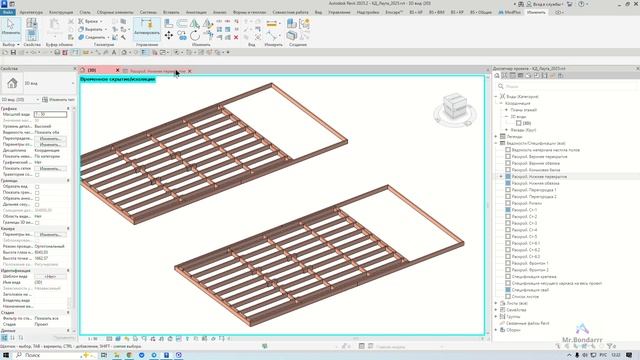Open the 'Конструкция' ribbon tab
The height and width of the screenshot is (360, 640).
[61, 12]
